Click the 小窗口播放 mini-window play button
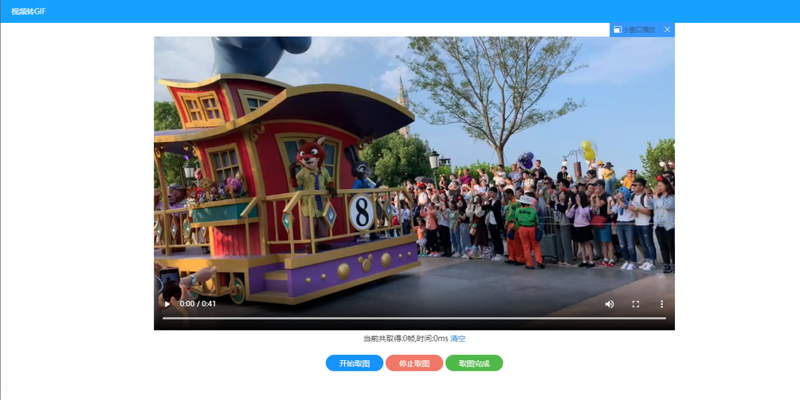The width and height of the screenshot is (800, 400). click(x=635, y=30)
